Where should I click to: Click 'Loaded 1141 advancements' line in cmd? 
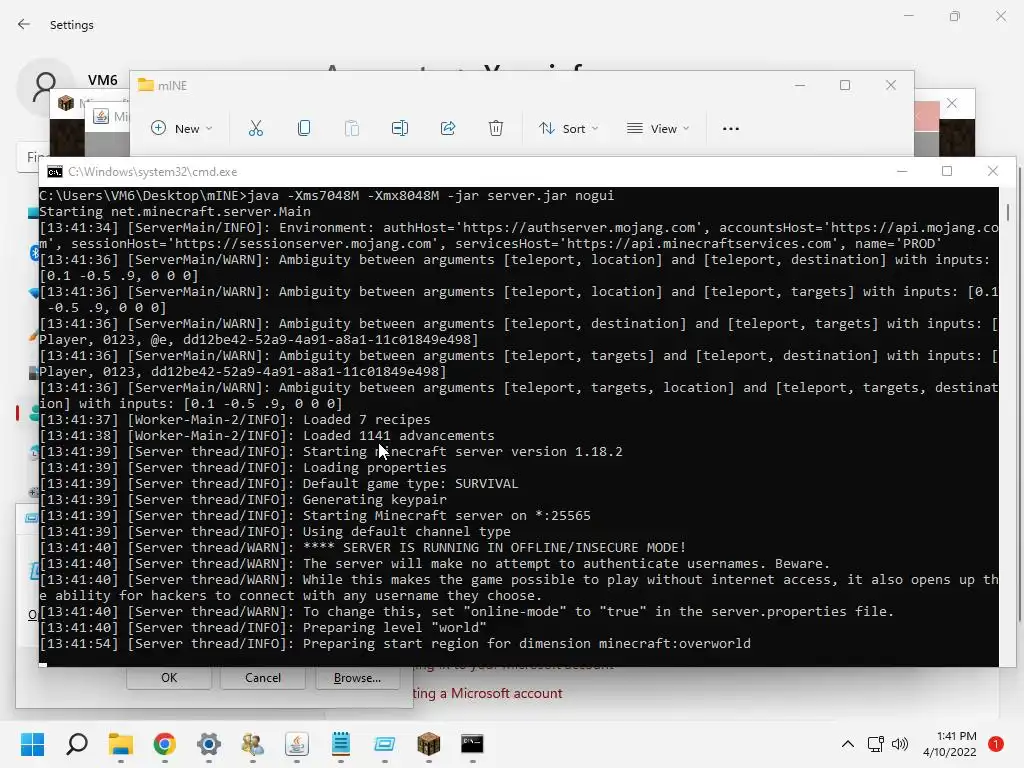(x=398, y=436)
